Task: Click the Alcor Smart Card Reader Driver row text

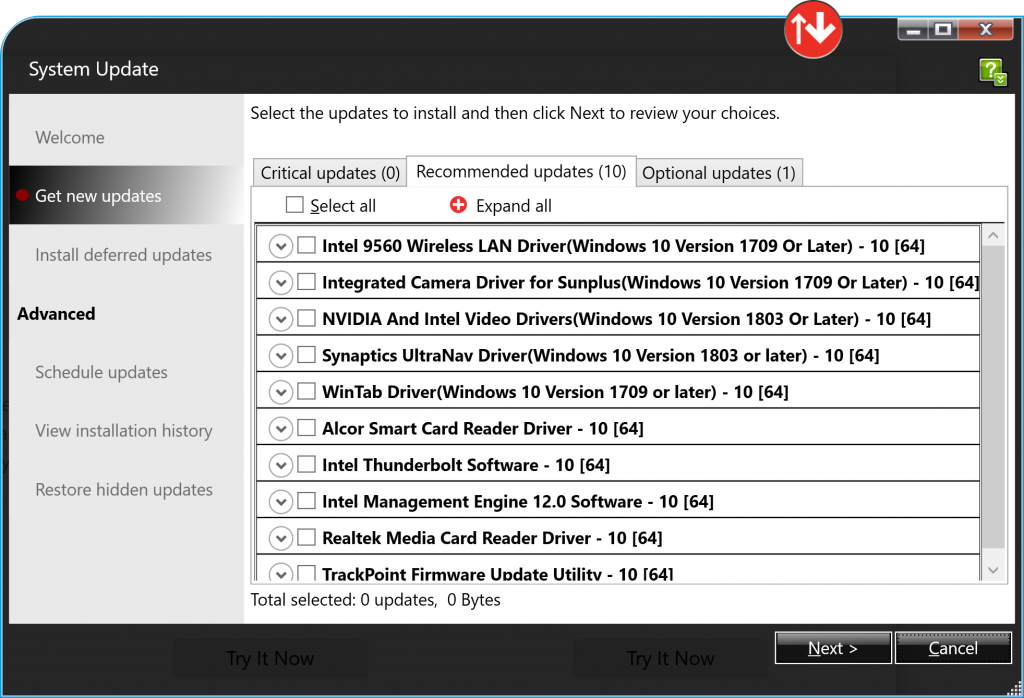Action: tap(483, 428)
